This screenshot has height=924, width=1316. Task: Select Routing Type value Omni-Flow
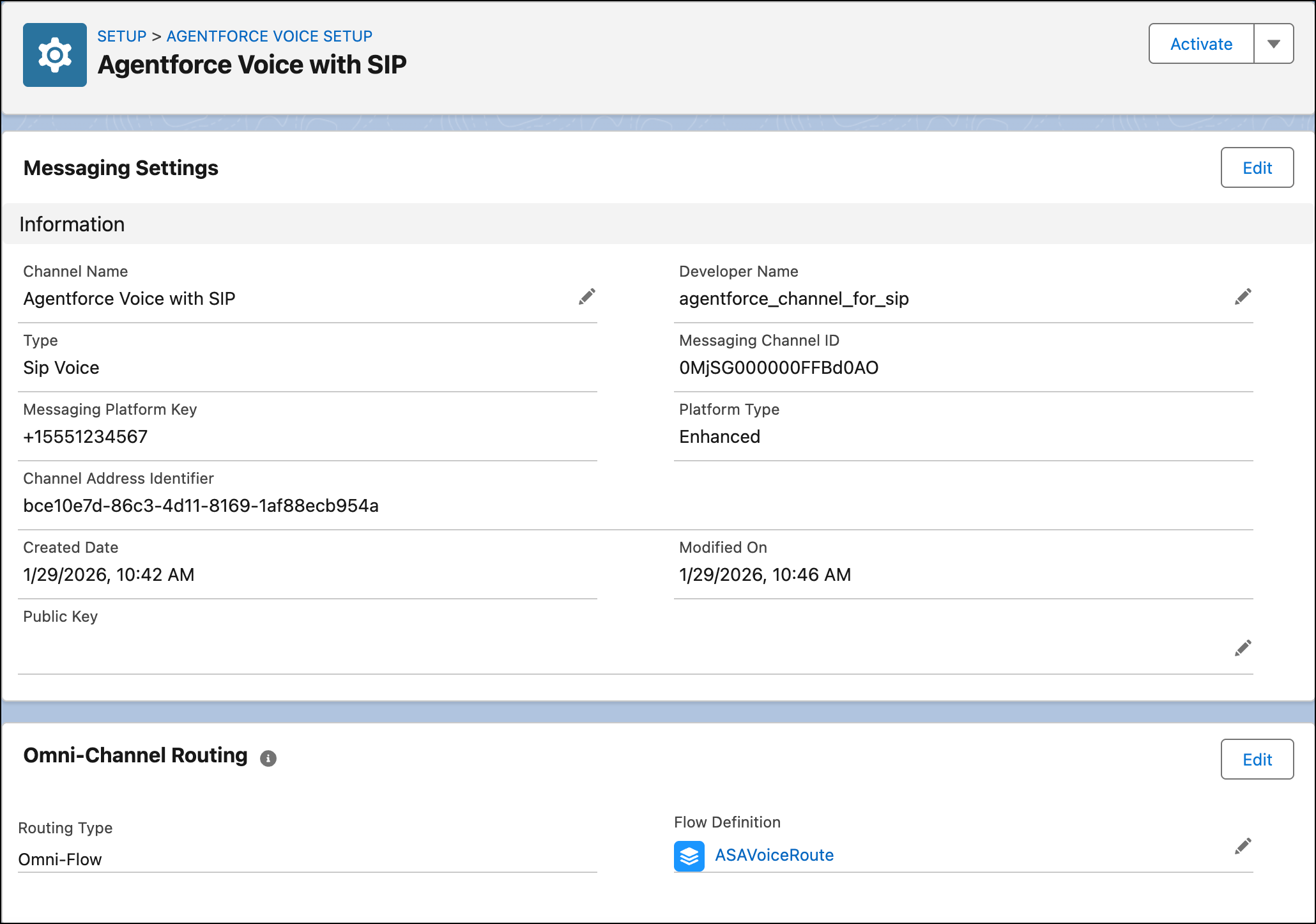[x=60, y=859]
